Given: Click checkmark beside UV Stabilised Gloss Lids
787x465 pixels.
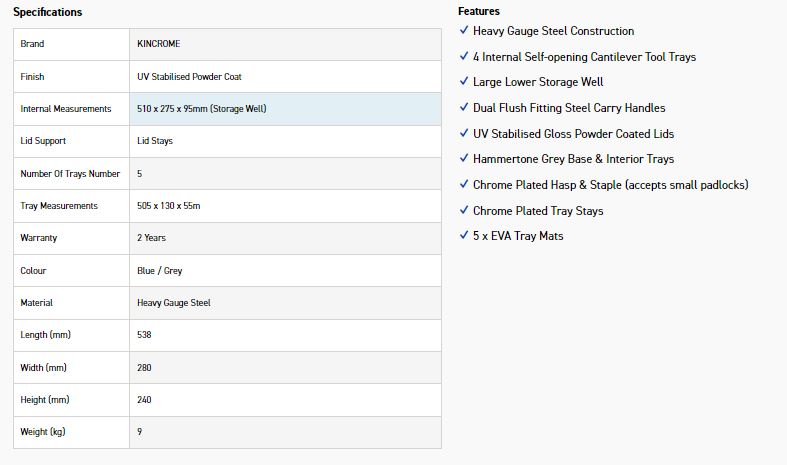Looking at the screenshot, I should [464, 133].
